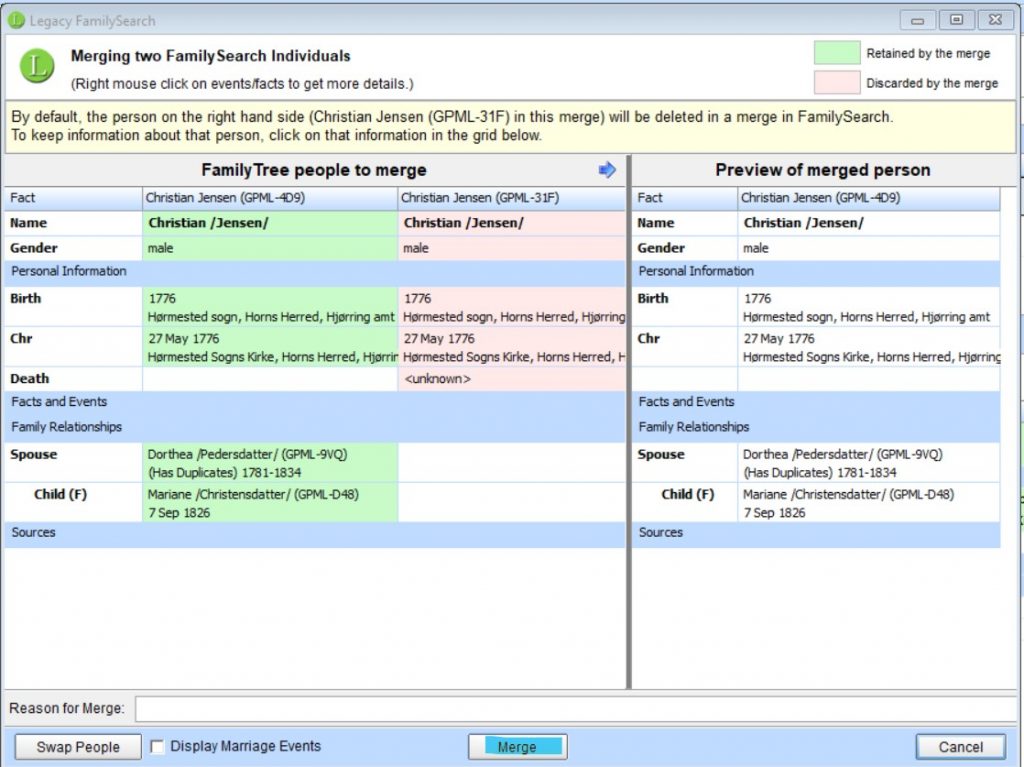Select the green Gender cell showing male
The width and height of the screenshot is (1024, 767).
coord(270,248)
